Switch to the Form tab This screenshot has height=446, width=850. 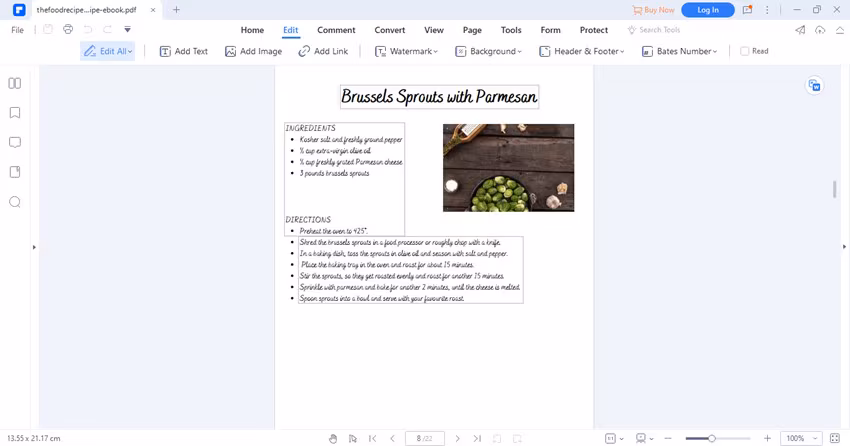click(550, 30)
